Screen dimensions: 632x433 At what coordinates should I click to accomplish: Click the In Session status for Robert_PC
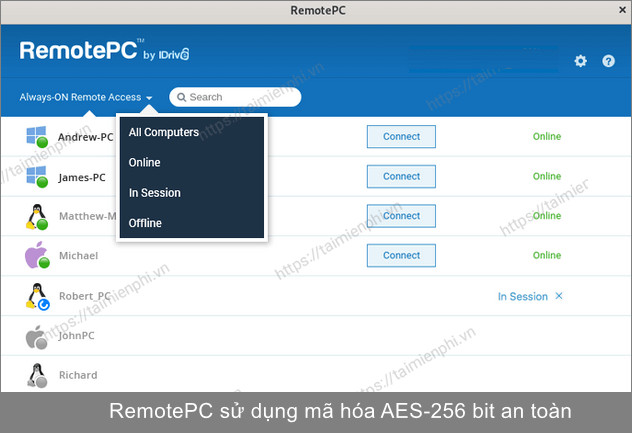(522, 297)
